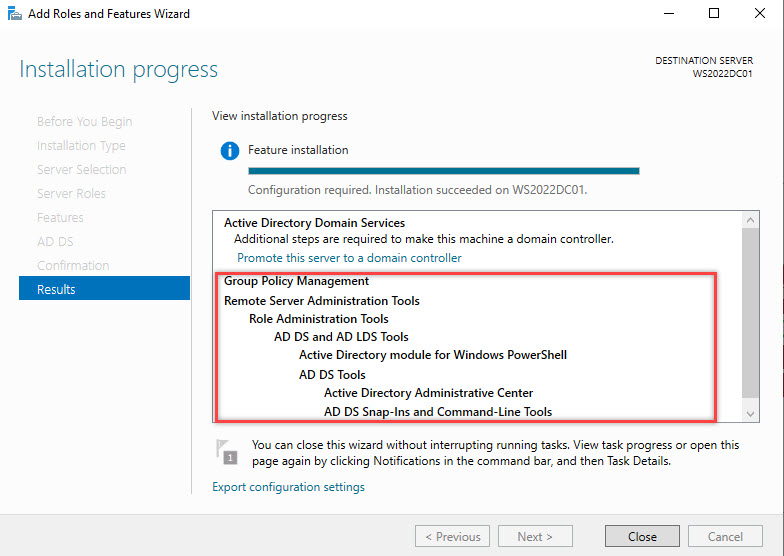Select the Before You Begin step
Screen dimensions: 784x556
tap(84, 122)
